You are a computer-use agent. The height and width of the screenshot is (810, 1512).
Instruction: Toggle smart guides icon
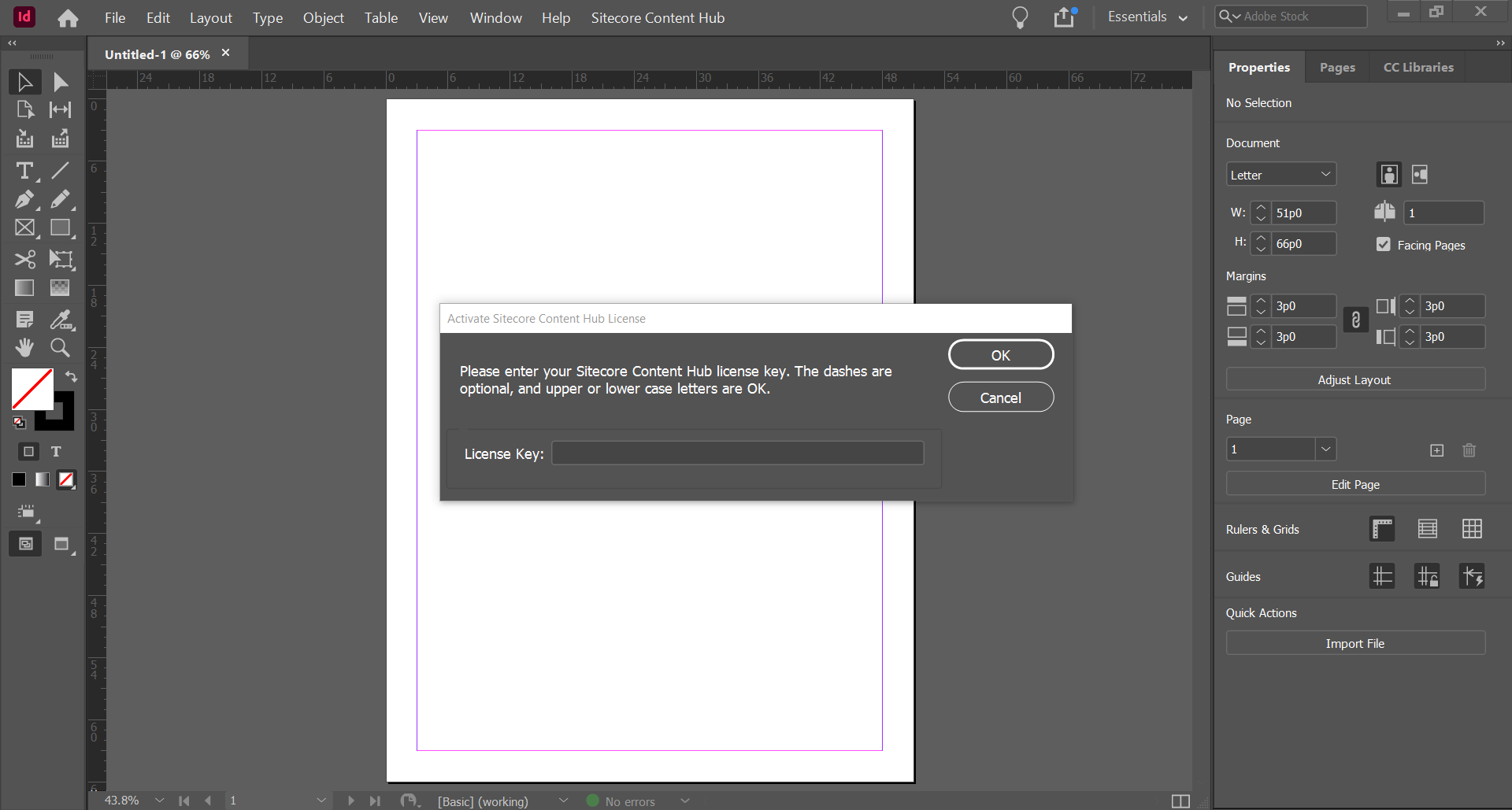(x=1472, y=576)
